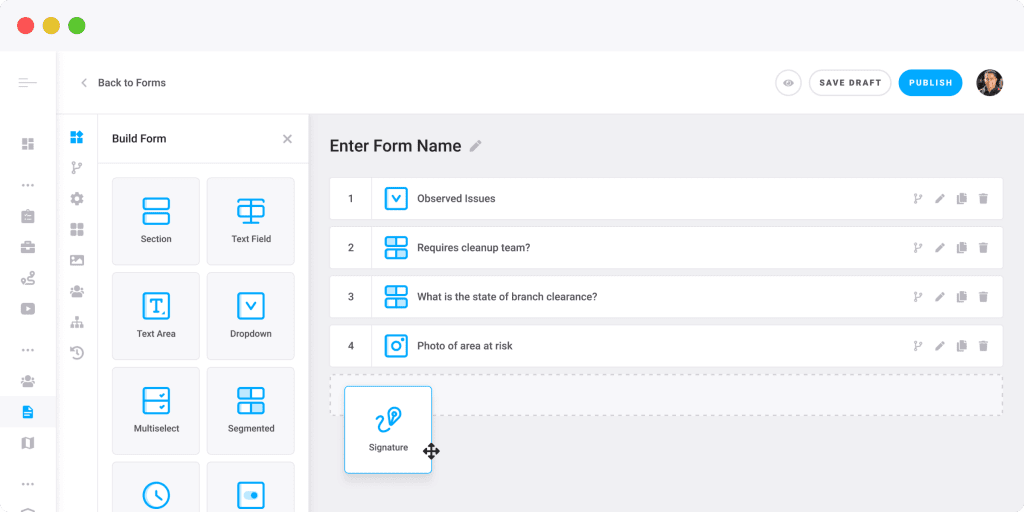Image resolution: width=1024 pixels, height=512 pixels.
Task: Open the four-square grid icon in form toolbar
Action: click(77, 229)
